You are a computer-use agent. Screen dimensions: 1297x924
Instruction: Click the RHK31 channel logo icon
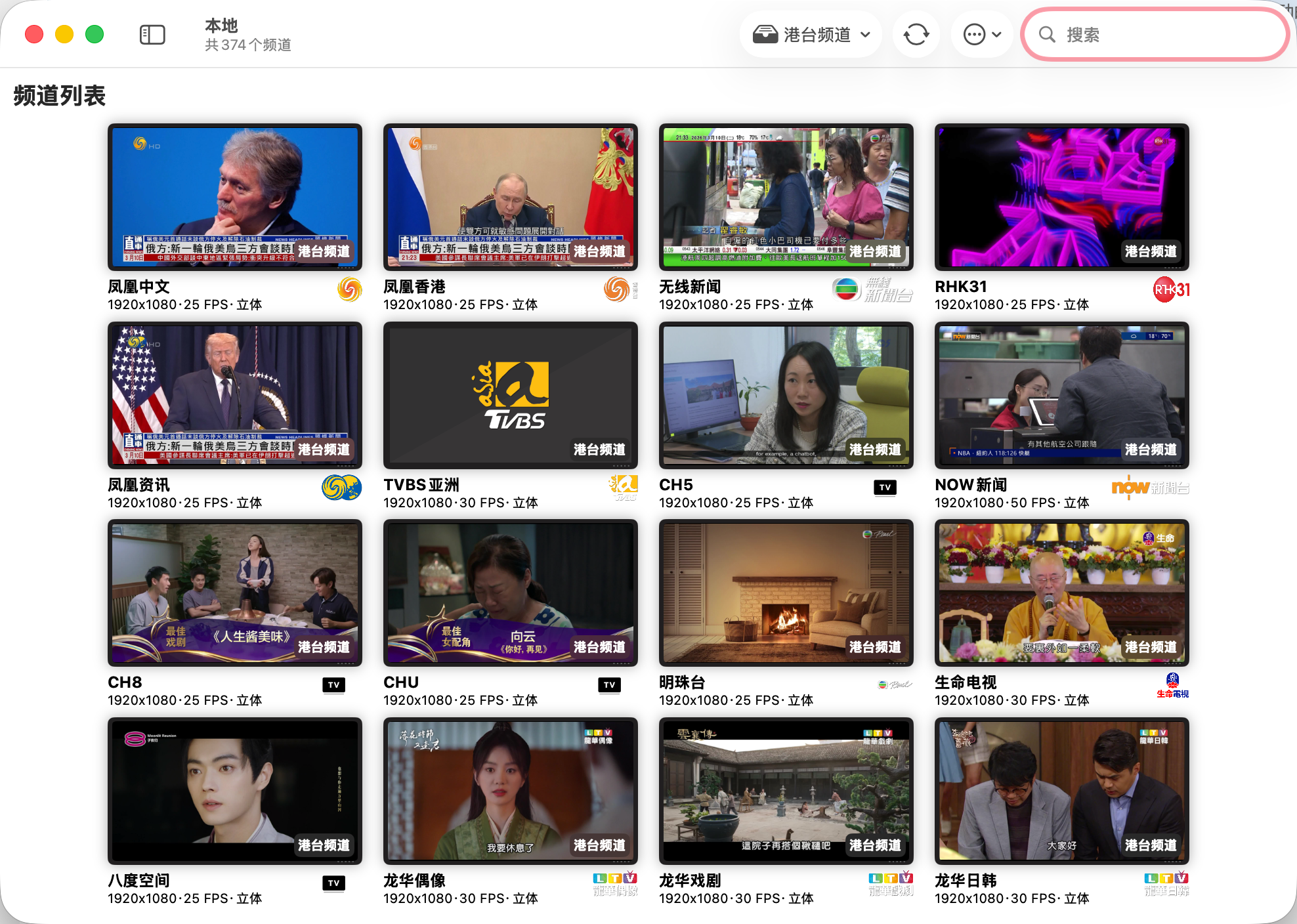click(x=1172, y=289)
